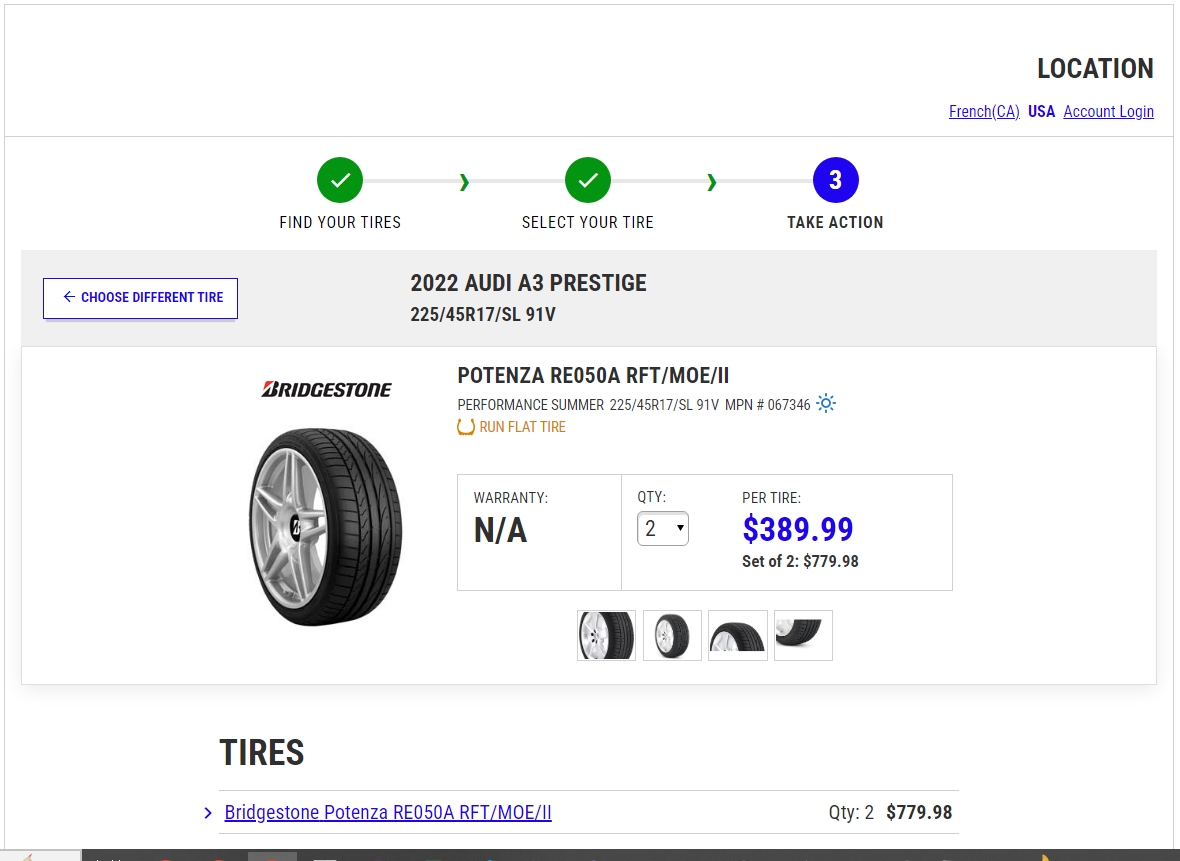Click Choose Different Tire button
1180x861 pixels.
point(140,298)
